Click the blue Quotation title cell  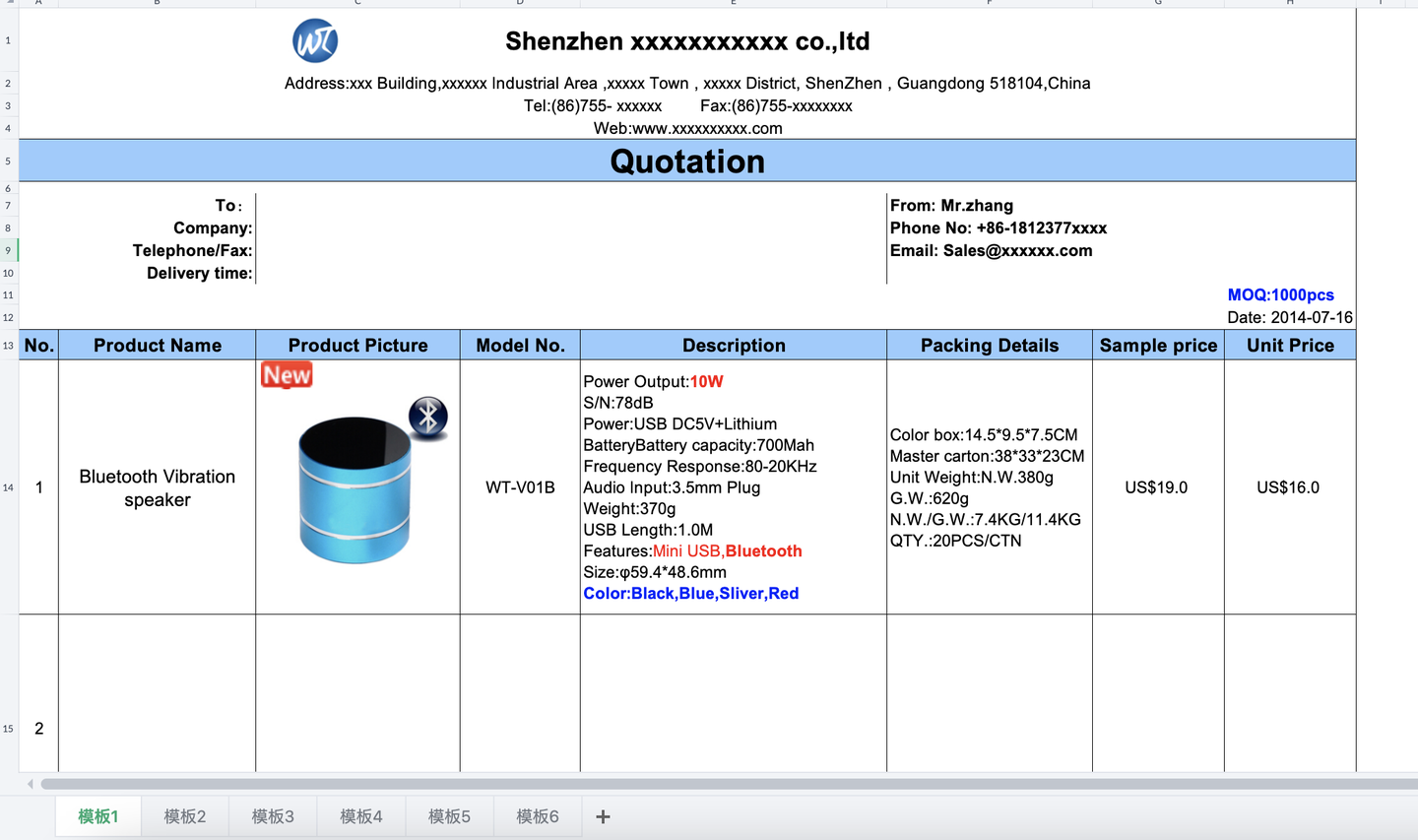(x=687, y=161)
